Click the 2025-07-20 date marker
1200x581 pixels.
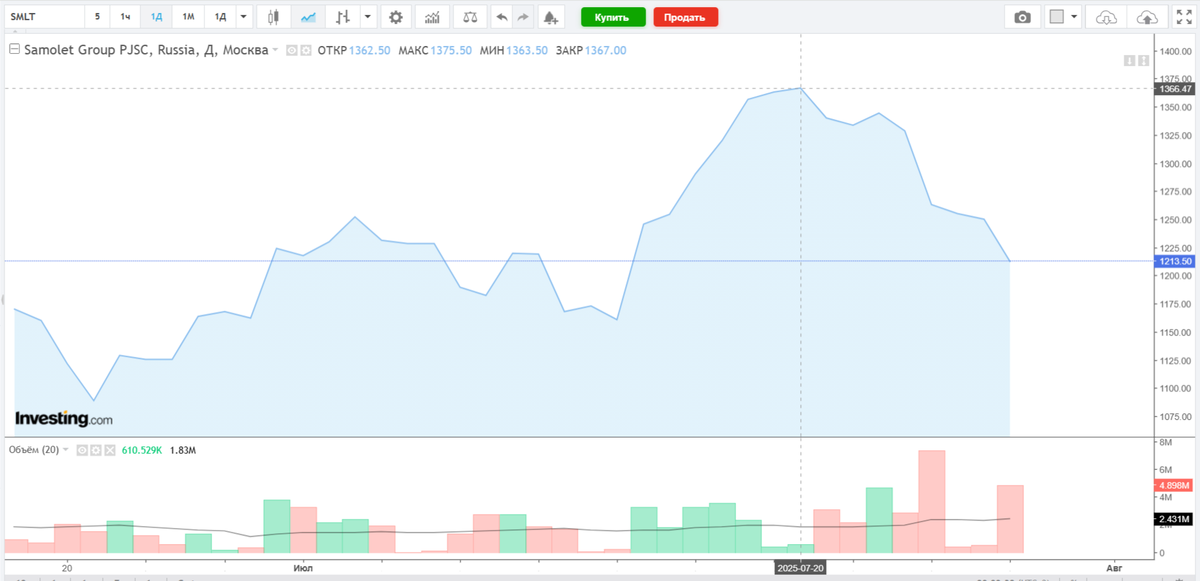pyautogui.click(x=801, y=567)
